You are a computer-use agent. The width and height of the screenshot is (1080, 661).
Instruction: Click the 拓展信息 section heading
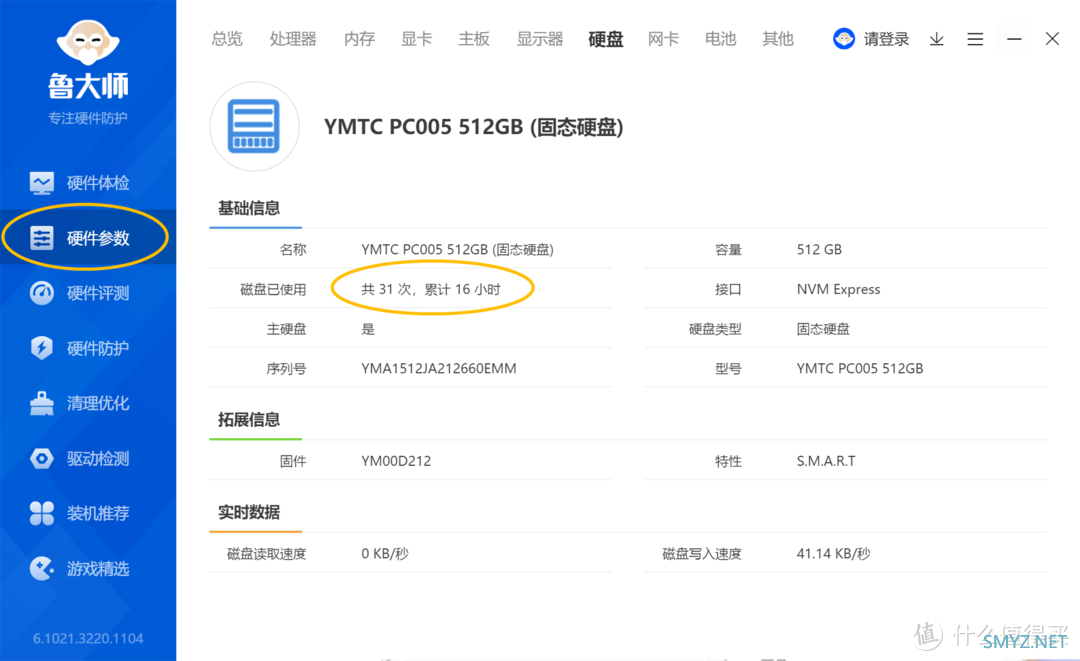(249, 419)
